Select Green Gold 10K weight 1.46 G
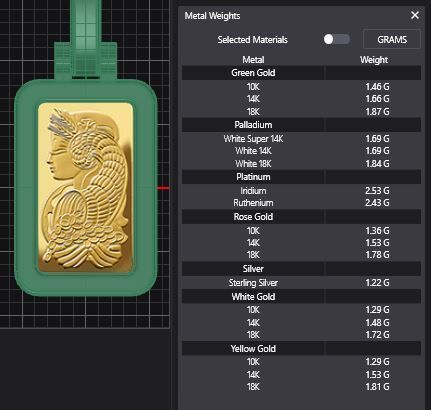 (377, 87)
